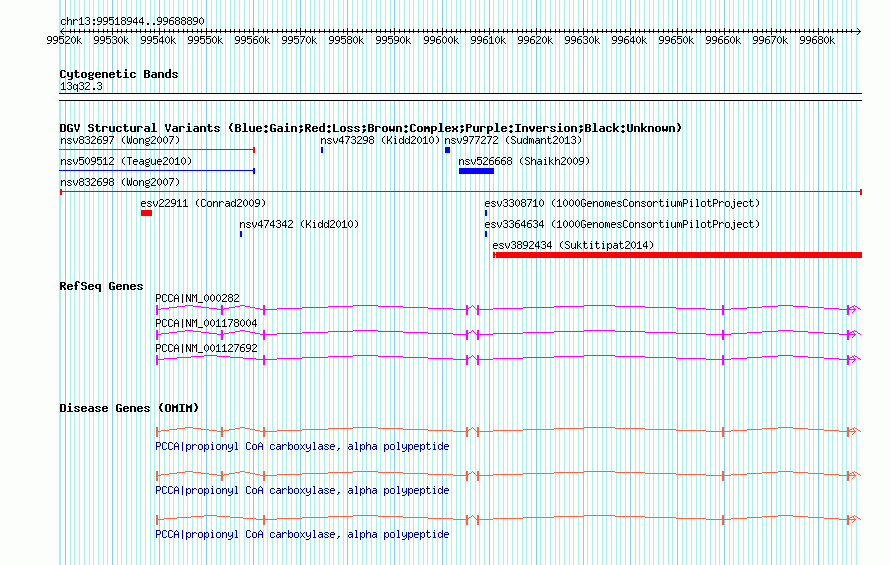Click second PCCA propionyl CoA carboxylase label
This screenshot has width=890, height=565.
pos(302,490)
